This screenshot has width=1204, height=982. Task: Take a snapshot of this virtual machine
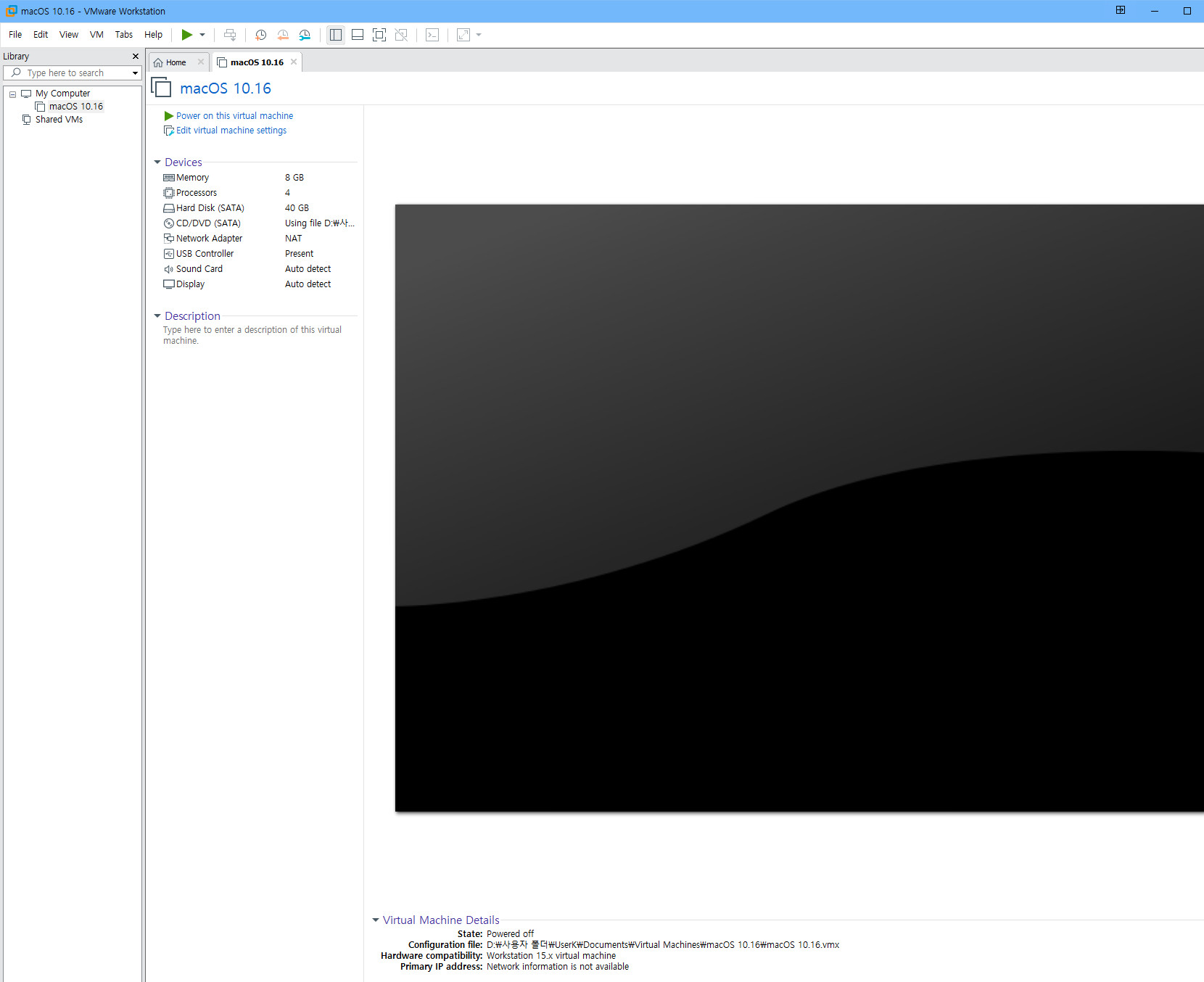[261, 35]
